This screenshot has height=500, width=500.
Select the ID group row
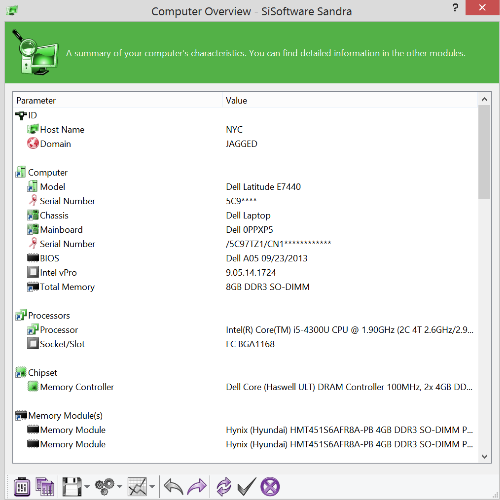[x=245, y=115]
